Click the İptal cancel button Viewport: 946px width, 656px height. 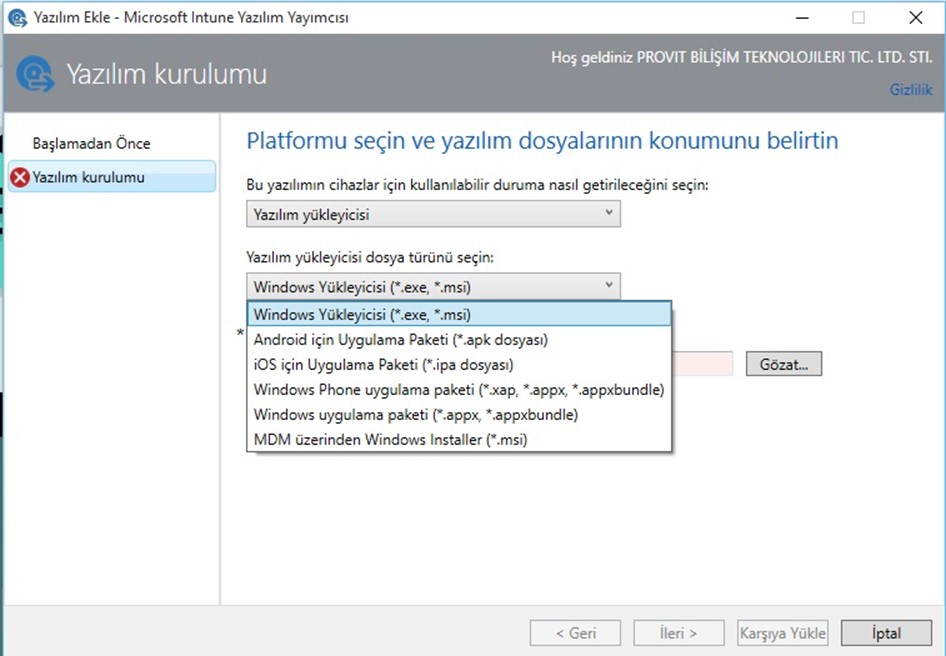pos(886,633)
